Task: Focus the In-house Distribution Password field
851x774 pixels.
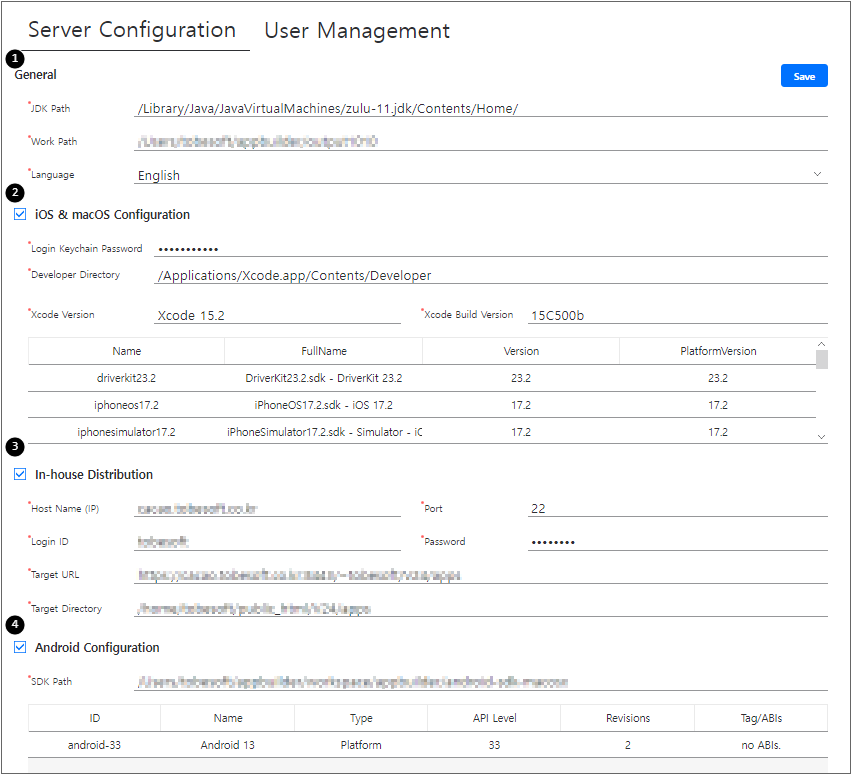Action: pos(677,542)
